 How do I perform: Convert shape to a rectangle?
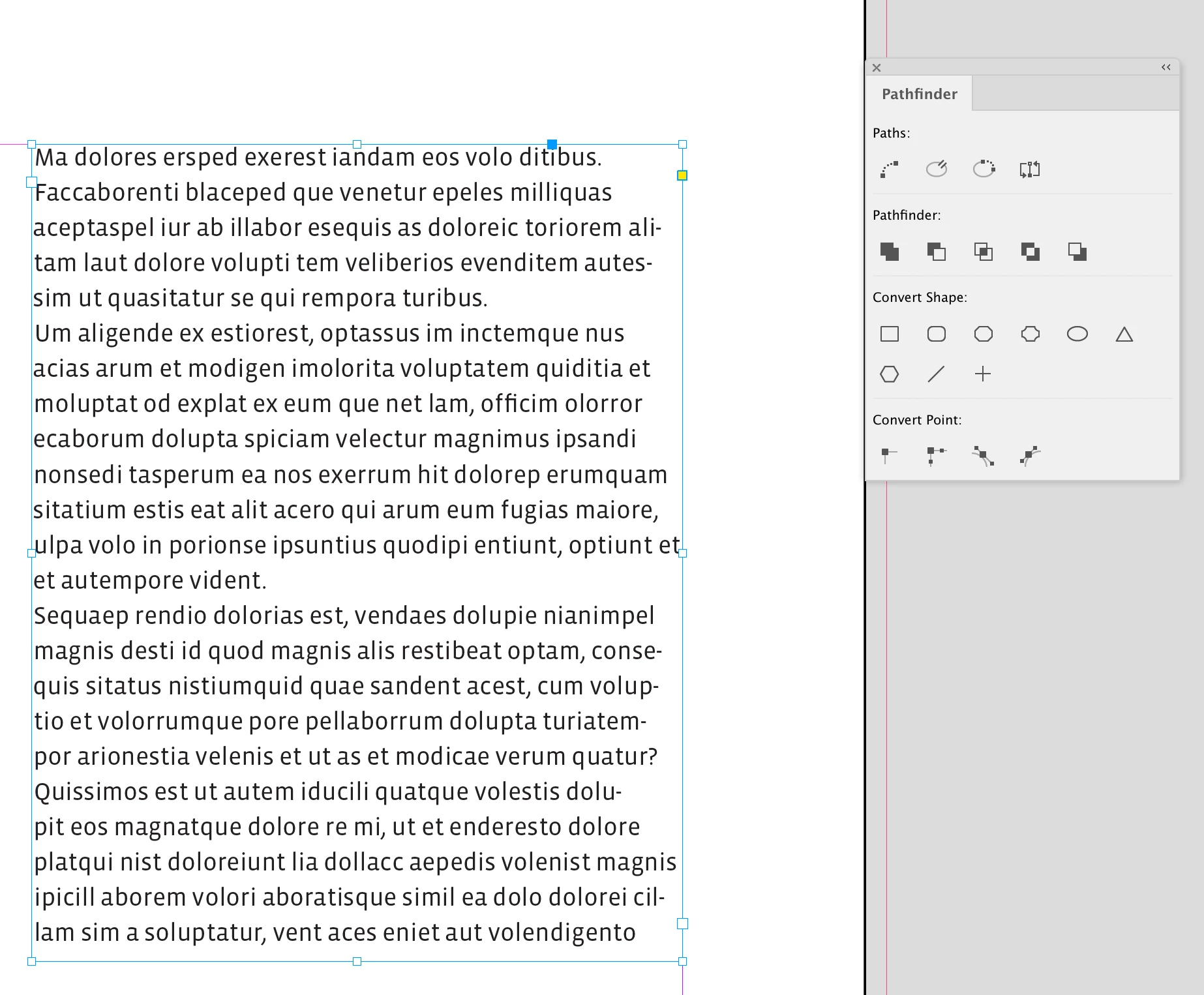click(x=890, y=334)
